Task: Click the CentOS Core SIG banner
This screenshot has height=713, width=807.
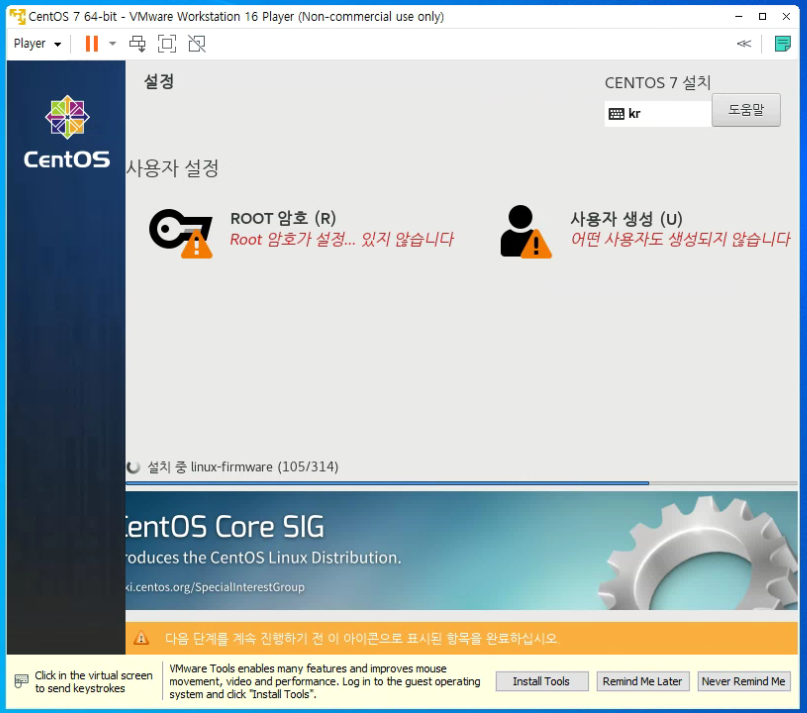Action: [462, 550]
